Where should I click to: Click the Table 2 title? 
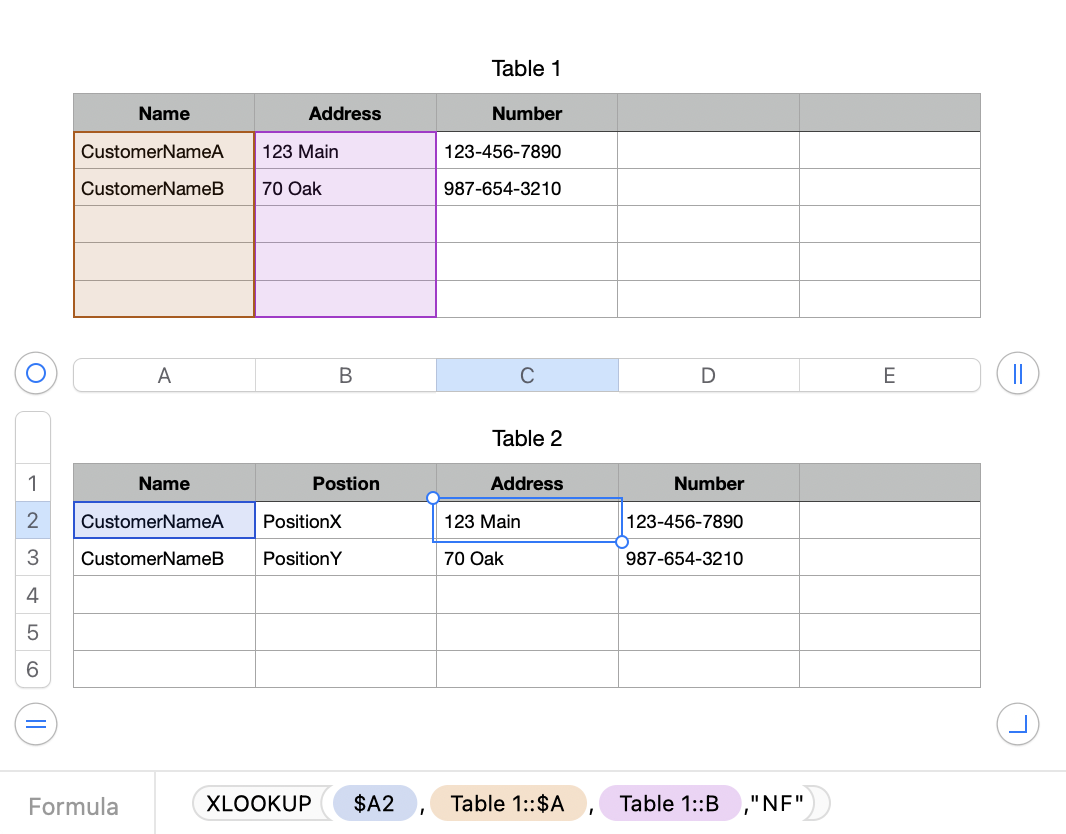point(526,438)
